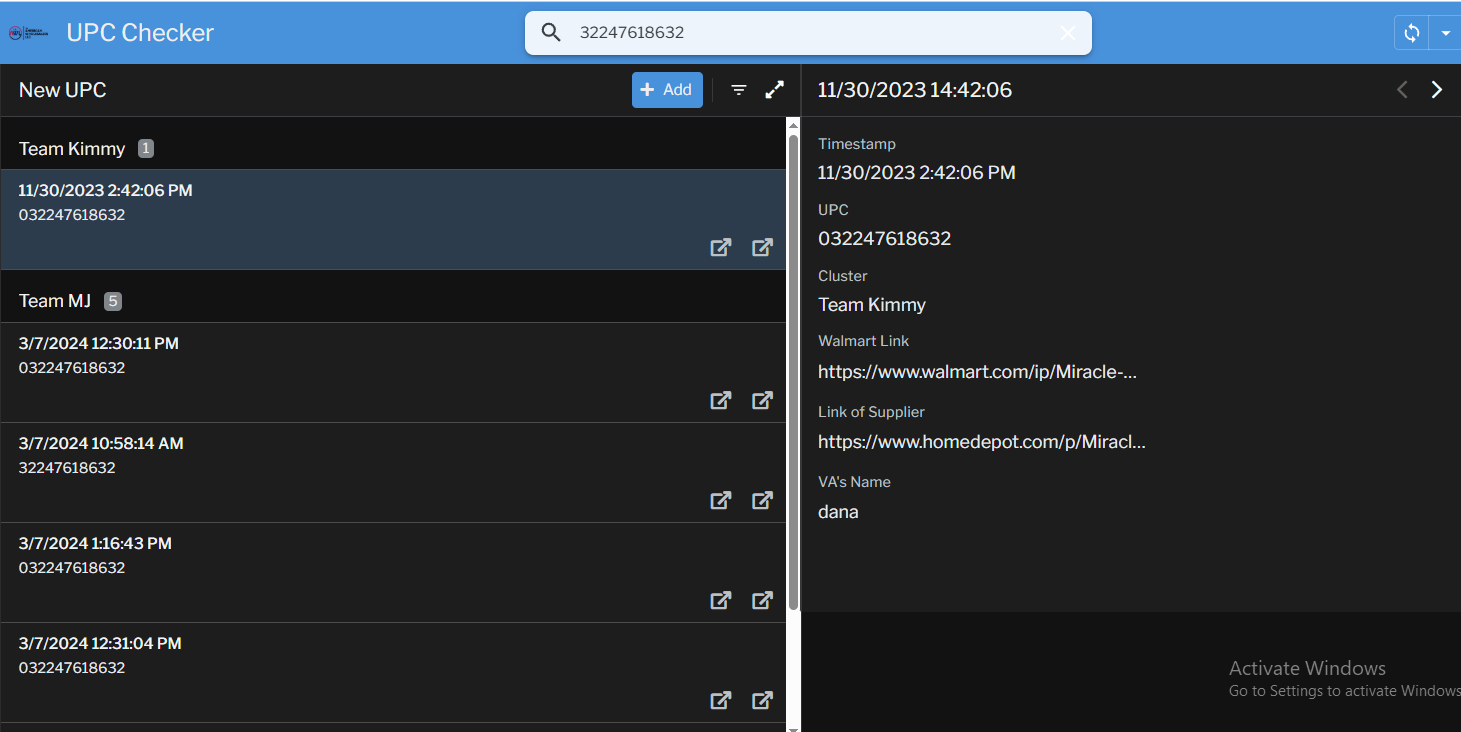Image resolution: width=1461 pixels, height=732 pixels.
Task: Open second link icon in 10:58:14 AM row
Action: pos(763,500)
